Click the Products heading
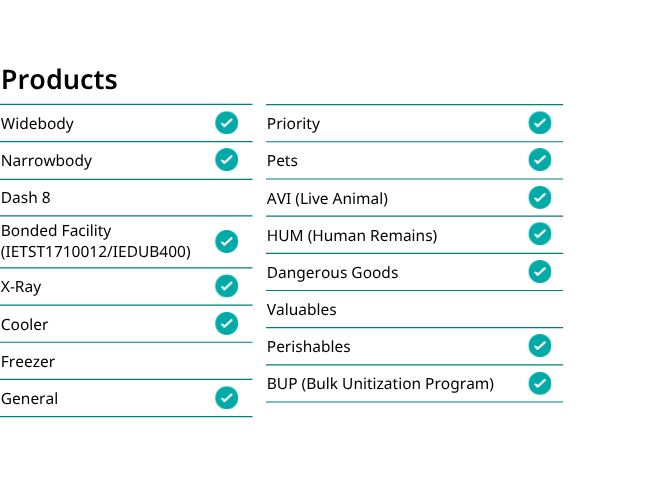Viewport: 650px width, 500px height. [x=59, y=79]
